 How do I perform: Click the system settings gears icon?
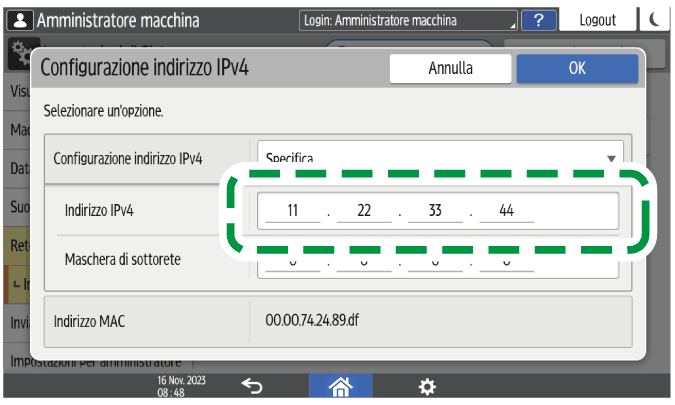20,53
